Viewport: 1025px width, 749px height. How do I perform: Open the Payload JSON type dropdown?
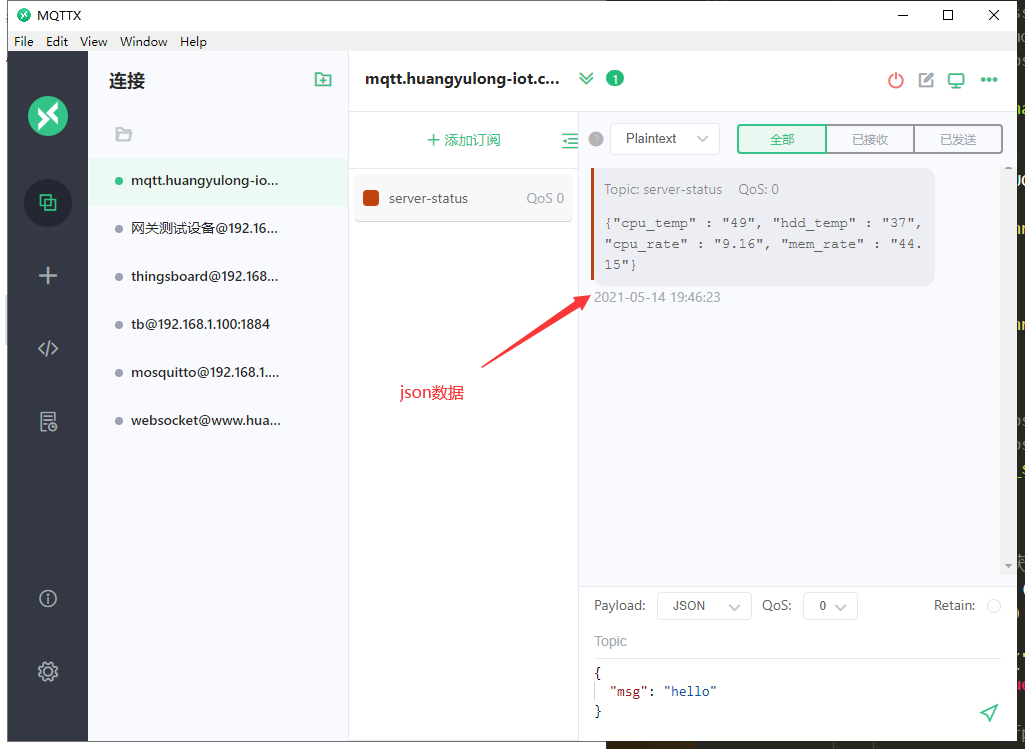tap(704, 606)
